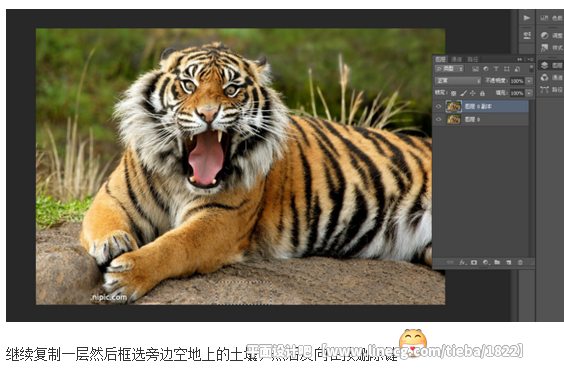564x370 pixels.
Task: Collapse Layers panel with double-arrow
Action: coord(520,59)
